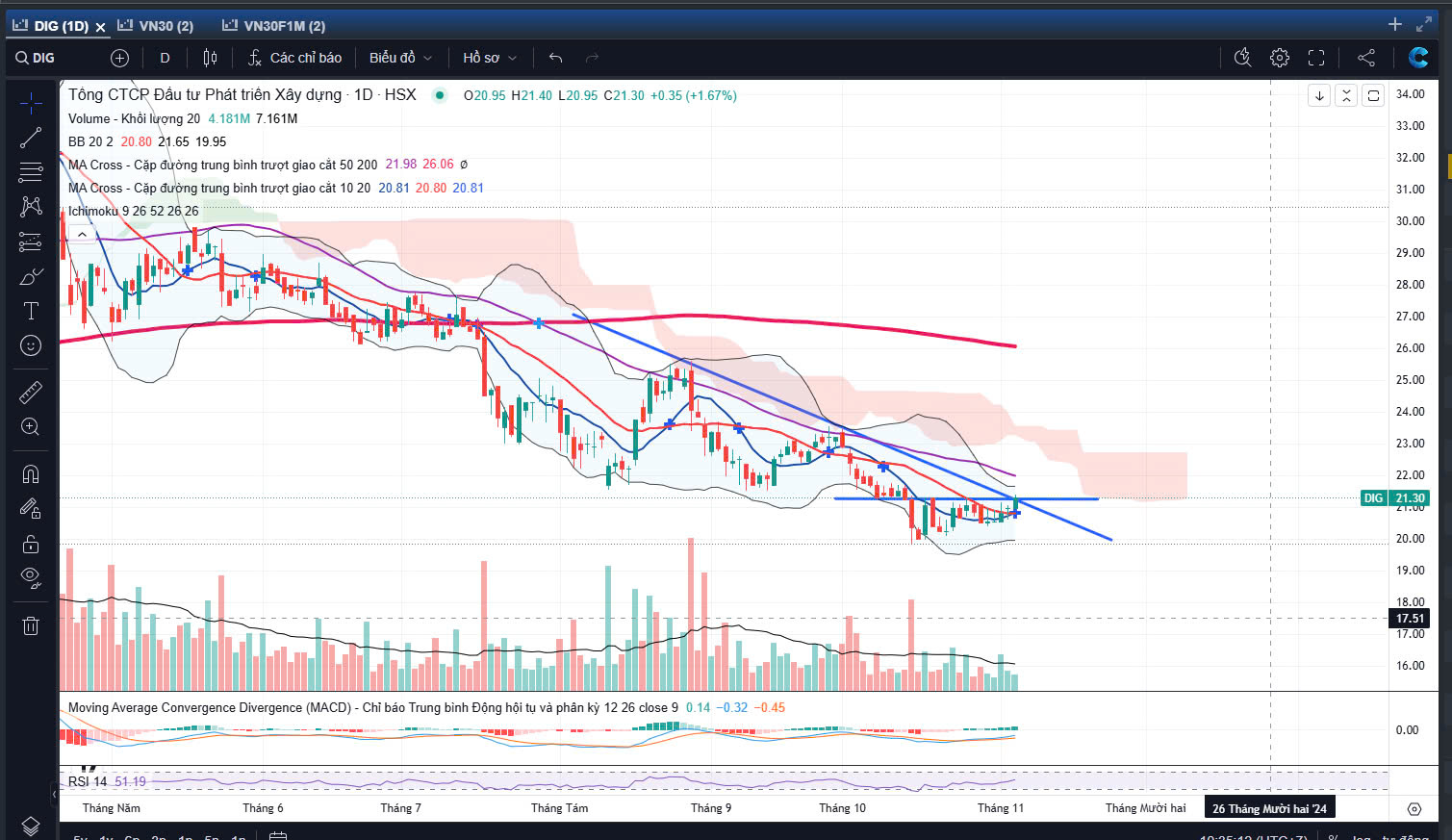The width and height of the screenshot is (1452, 840).
Task: Select MA Cross 50 200 indicator legend
Action: coord(222,165)
